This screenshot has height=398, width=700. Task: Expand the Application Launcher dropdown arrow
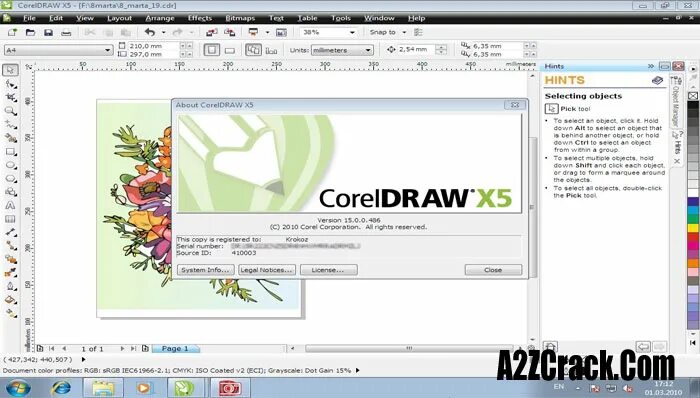pyautogui.click(x=267, y=33)
